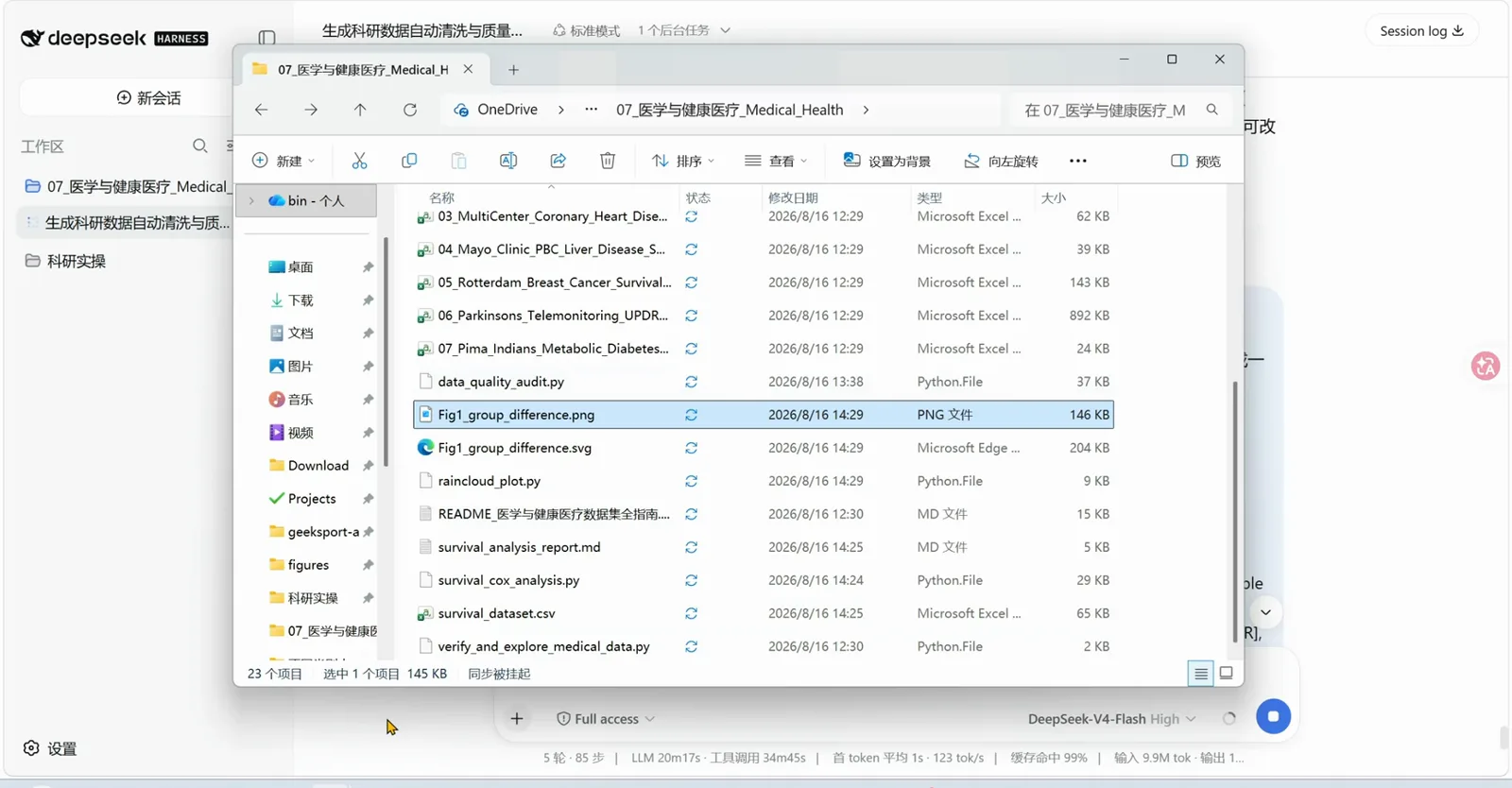Select the 07_医学与健康医疗_Medical_H Explorer tab
The image size is (1512, 788).
pyautogui.click(x=365, y=70)
